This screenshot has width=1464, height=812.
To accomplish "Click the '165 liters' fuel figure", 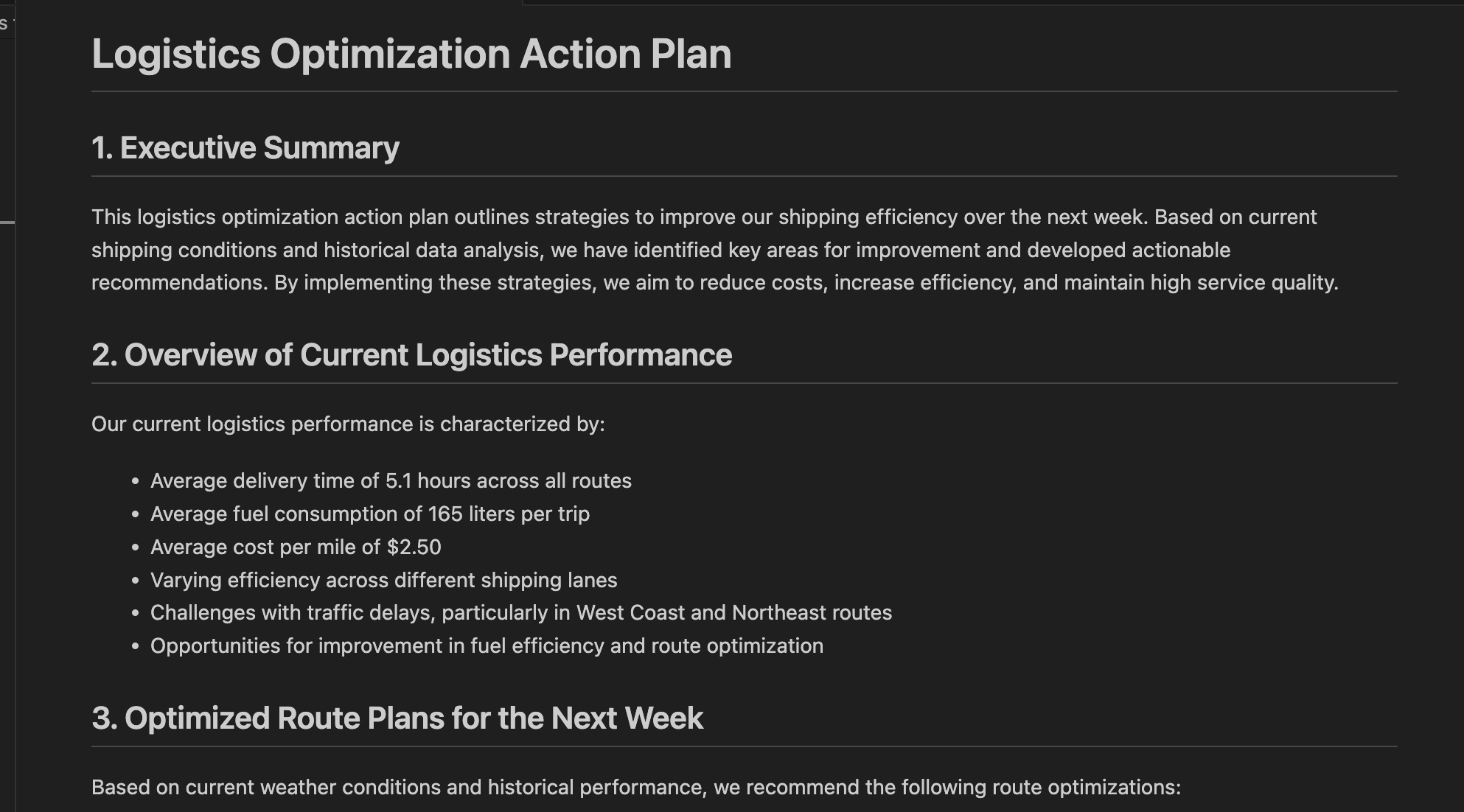I will pos(471,514).
